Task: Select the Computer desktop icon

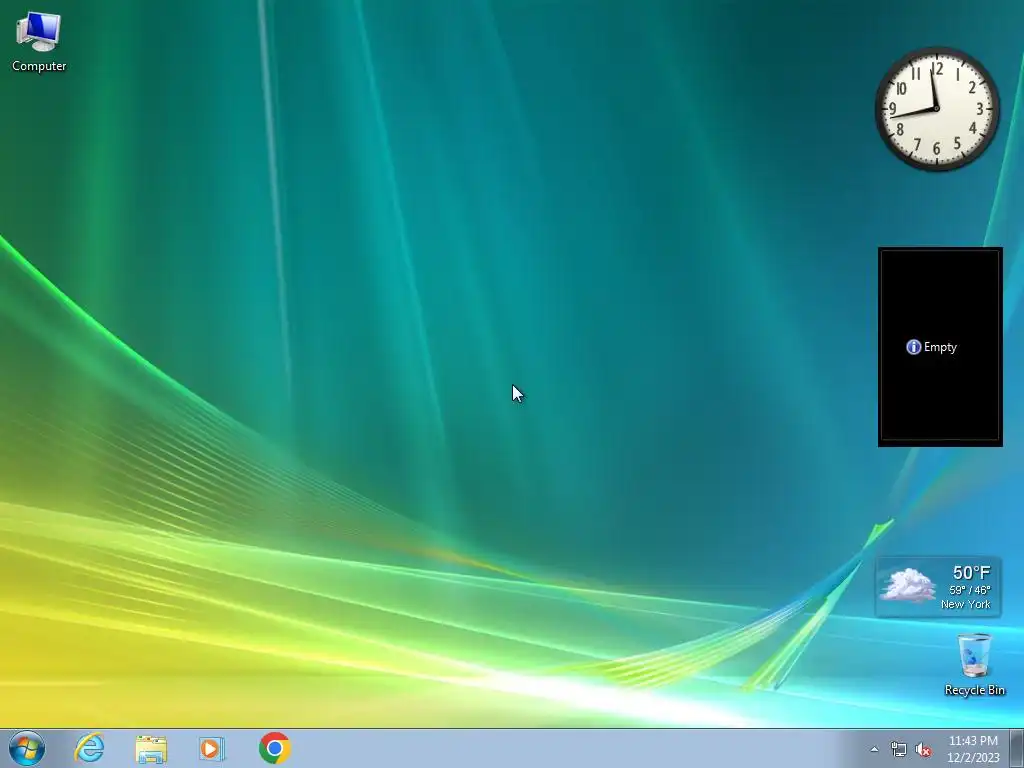Action: tap(39, 42)
